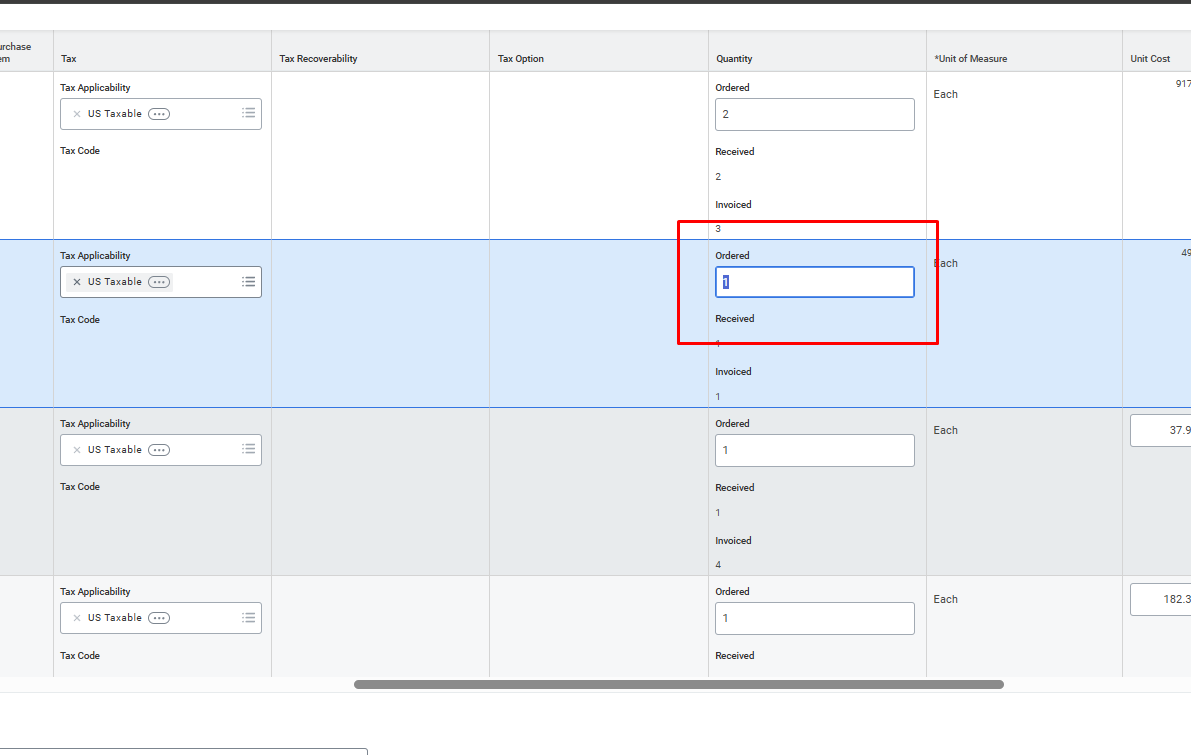Remove US Taxable from the fourth row

[x=77, y=618]
